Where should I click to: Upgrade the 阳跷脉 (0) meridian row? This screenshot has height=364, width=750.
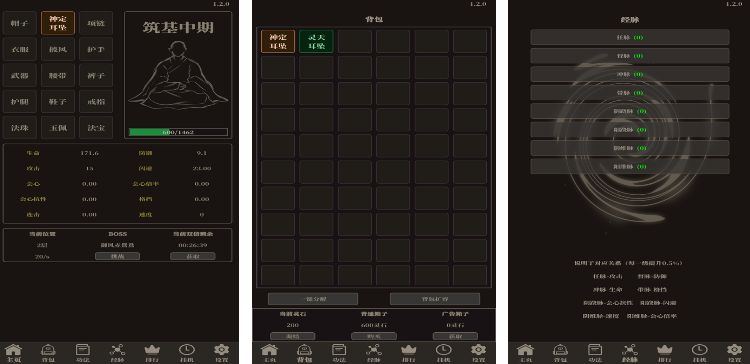[x=630, y=130]
